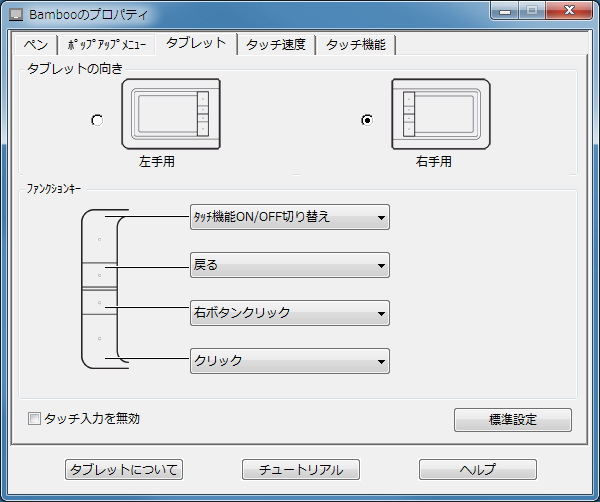Expand the クリック function key dropdown
600x502 pixels.
coord(290,361)
